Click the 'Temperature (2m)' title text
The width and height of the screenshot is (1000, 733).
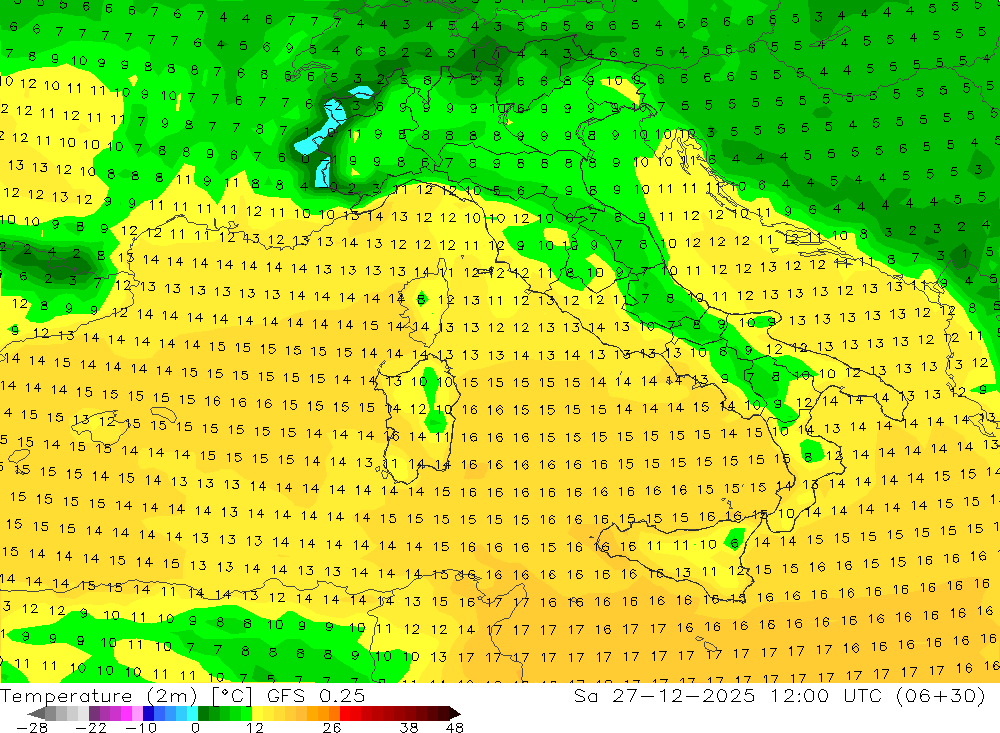tap(99, 696)
